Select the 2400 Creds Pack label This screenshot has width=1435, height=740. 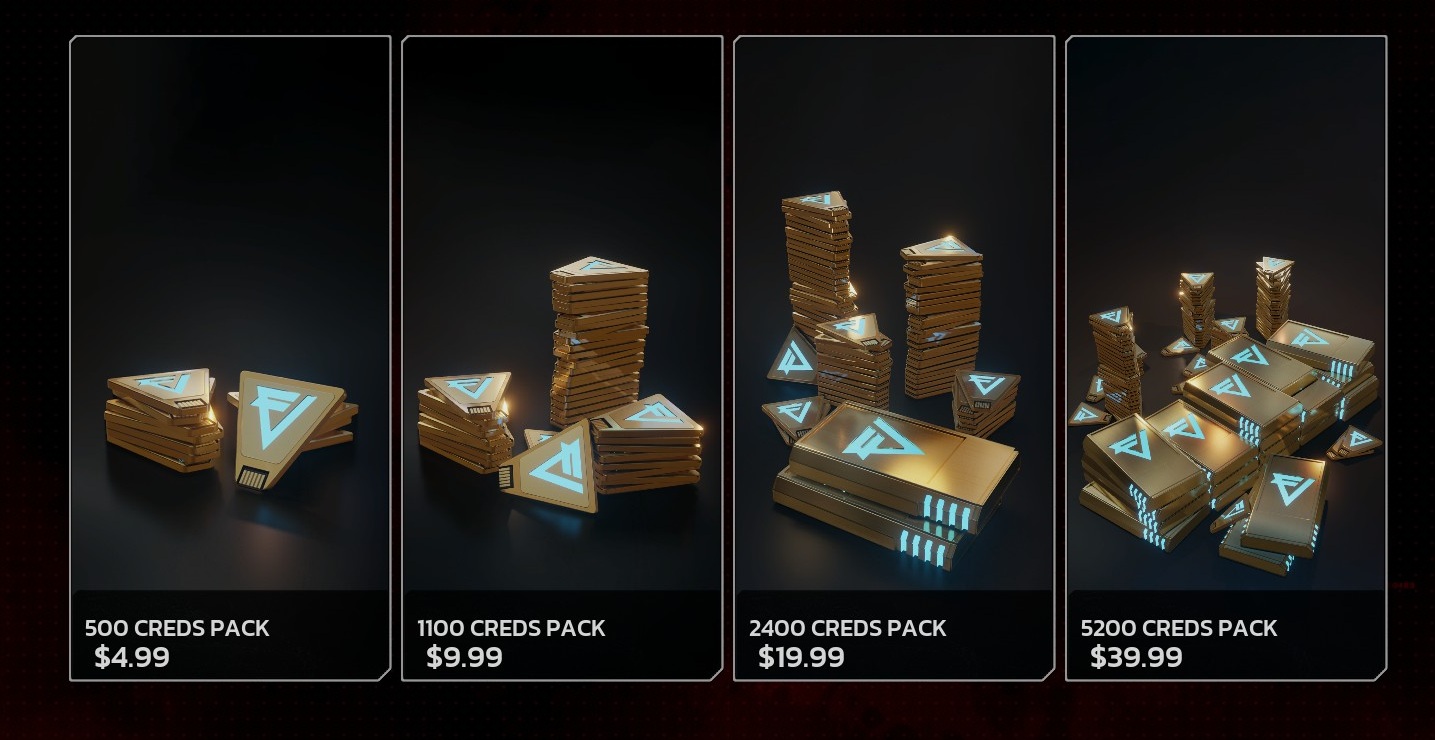(x=847, y=629)
